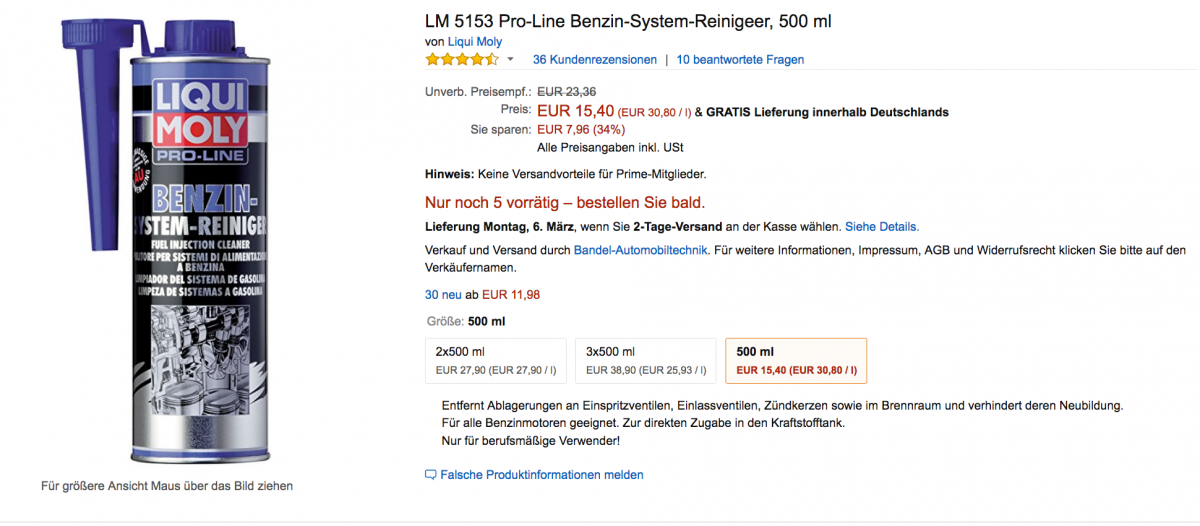Select the single 500 ml size option
Image resolution: width=1200 pixels, height=526 pixels.
[795, 360]
